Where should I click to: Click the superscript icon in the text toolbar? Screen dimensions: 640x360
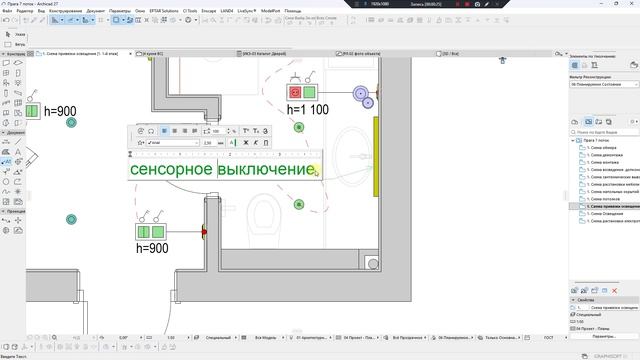[x=246, y=131]
